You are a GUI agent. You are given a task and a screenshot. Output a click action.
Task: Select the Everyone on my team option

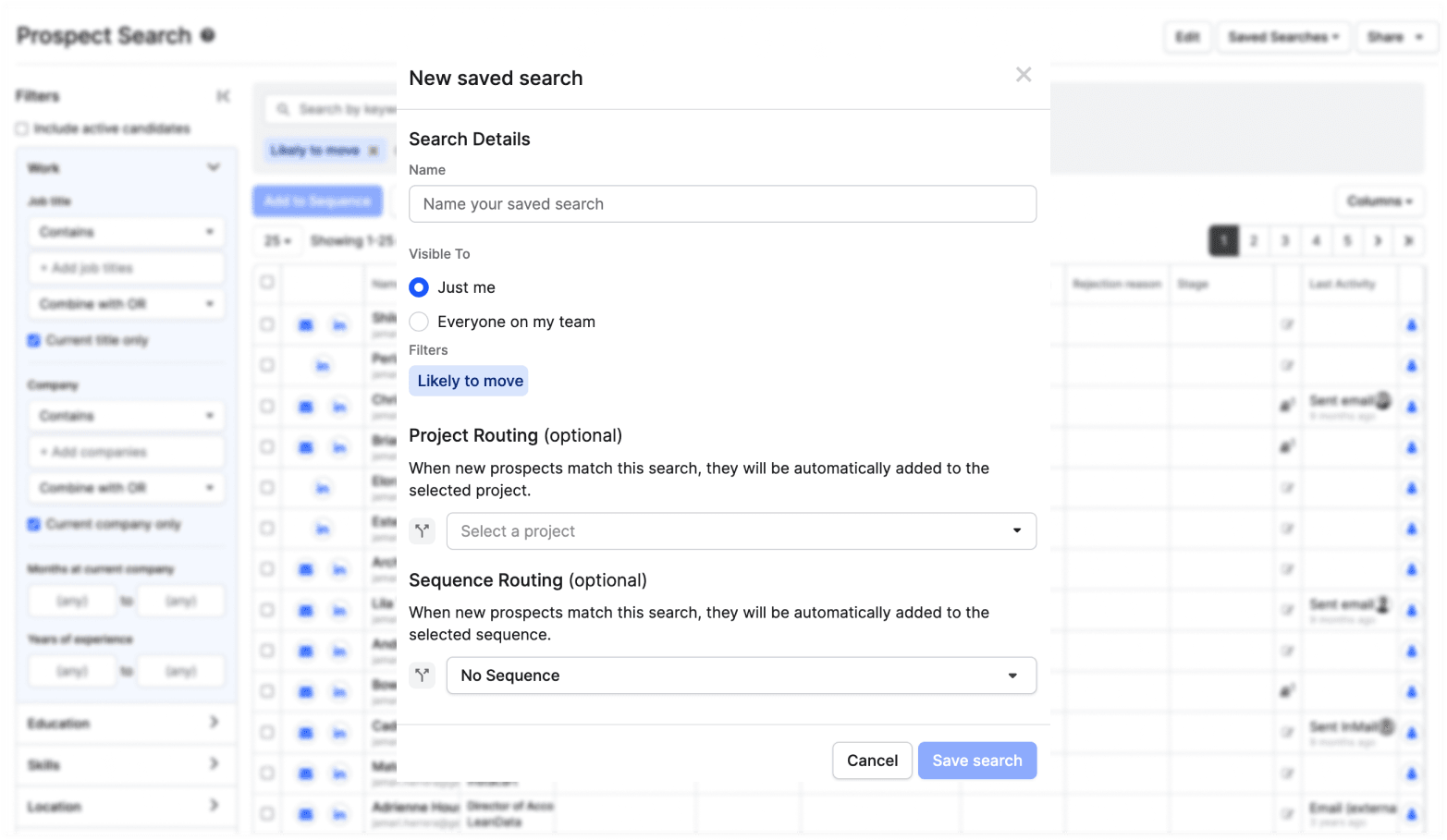[418, 322]
